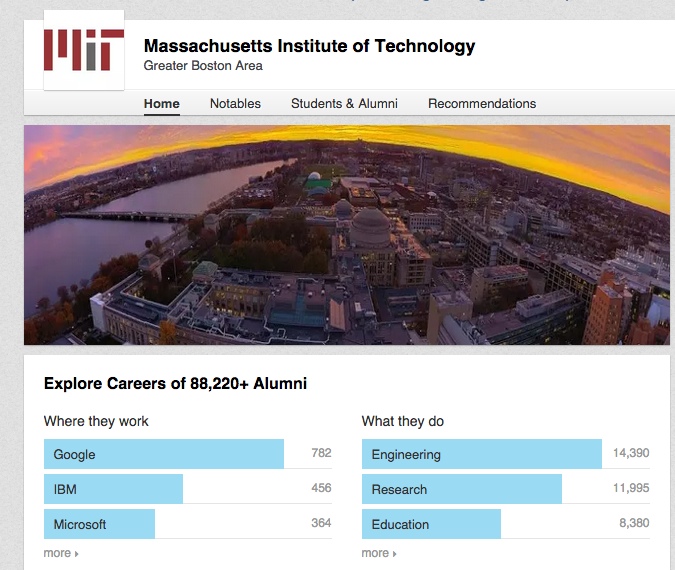This screenshot has width=675, height=570.
Task: Go to the Recommendations tab
Action: pos(482,103)
